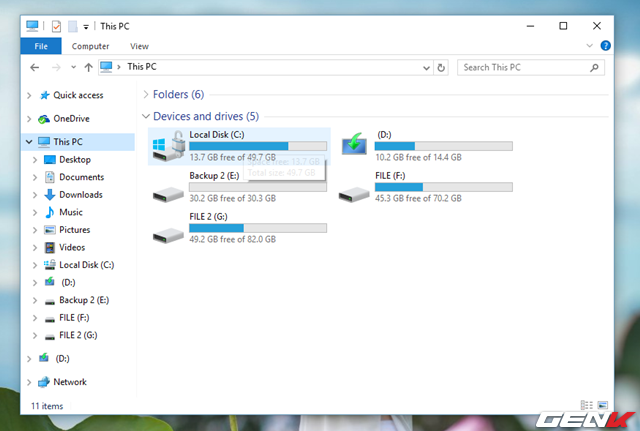
Task: Select Network in navigation pane
Action: [62, 382]
